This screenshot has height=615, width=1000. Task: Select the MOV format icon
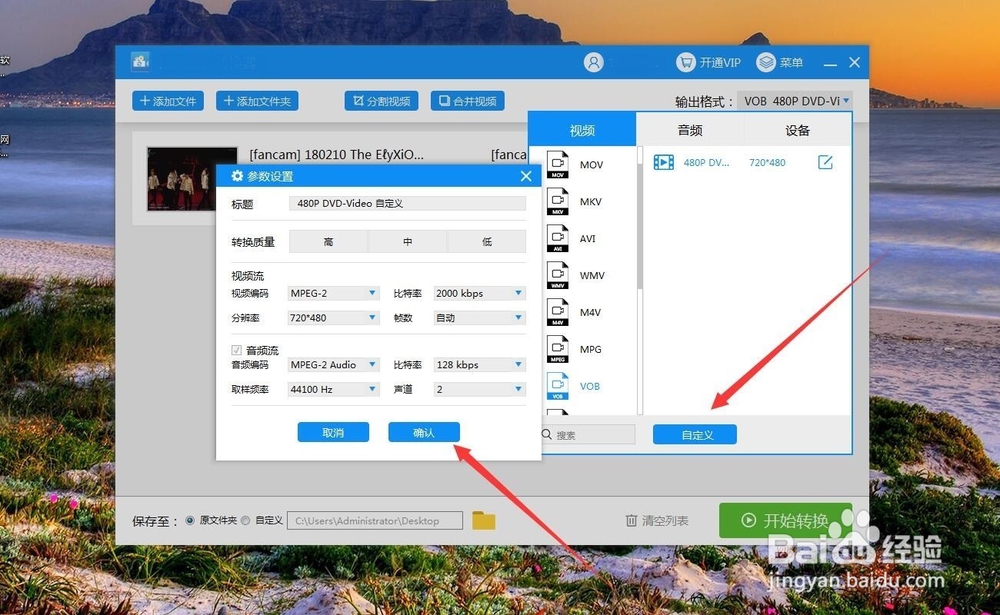click(557, 164)
